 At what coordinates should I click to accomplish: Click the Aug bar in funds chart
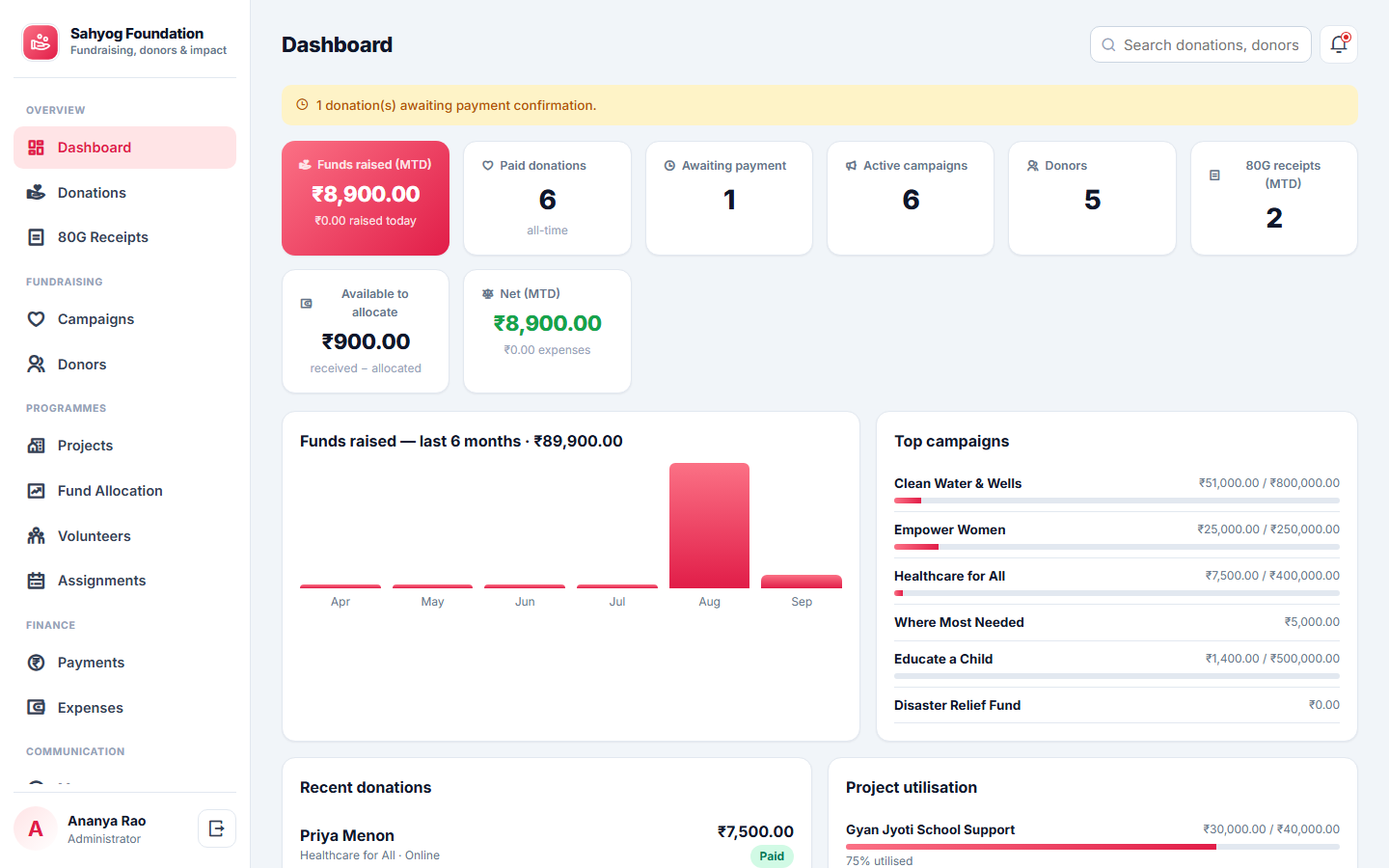pos(709,526)
